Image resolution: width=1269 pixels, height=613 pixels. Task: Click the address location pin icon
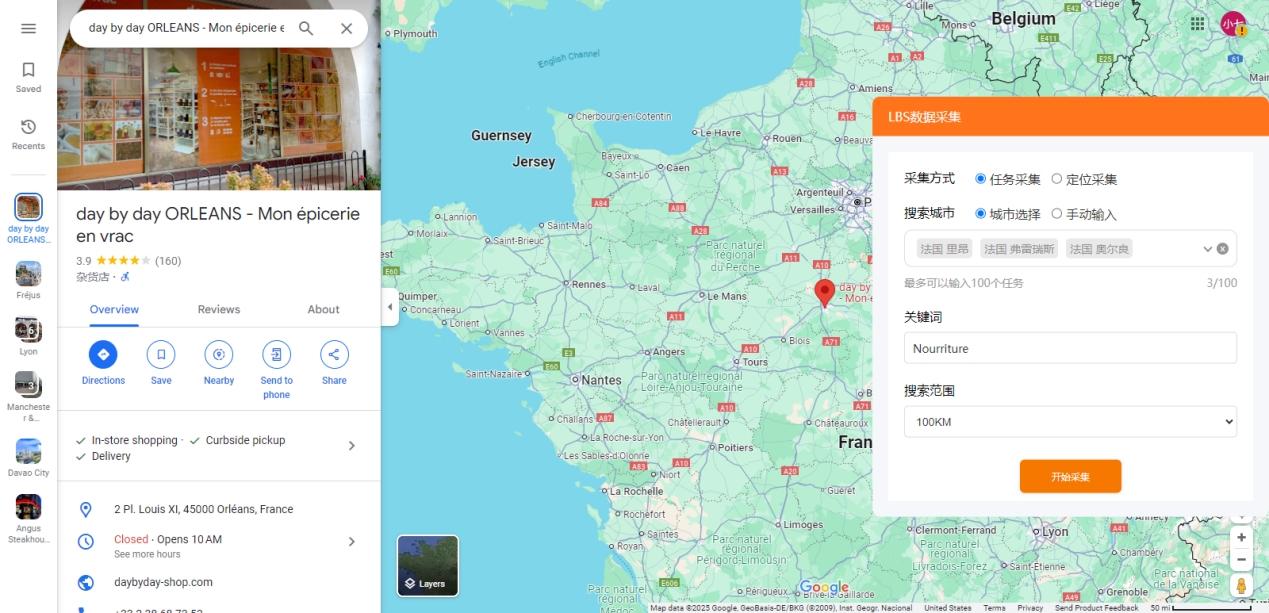tap(86, 509)
